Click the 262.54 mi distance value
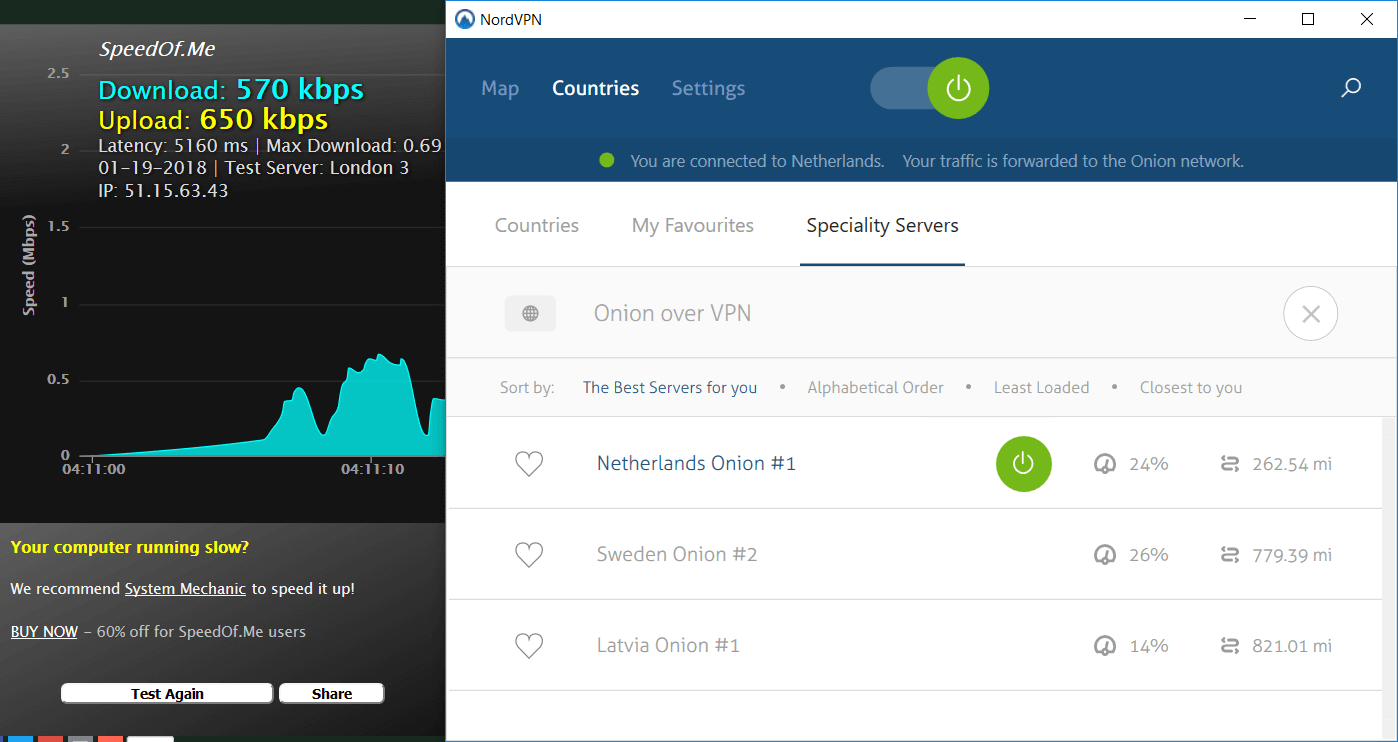The height and width of the screenshot is (742, 1398). pos(1292,464)
